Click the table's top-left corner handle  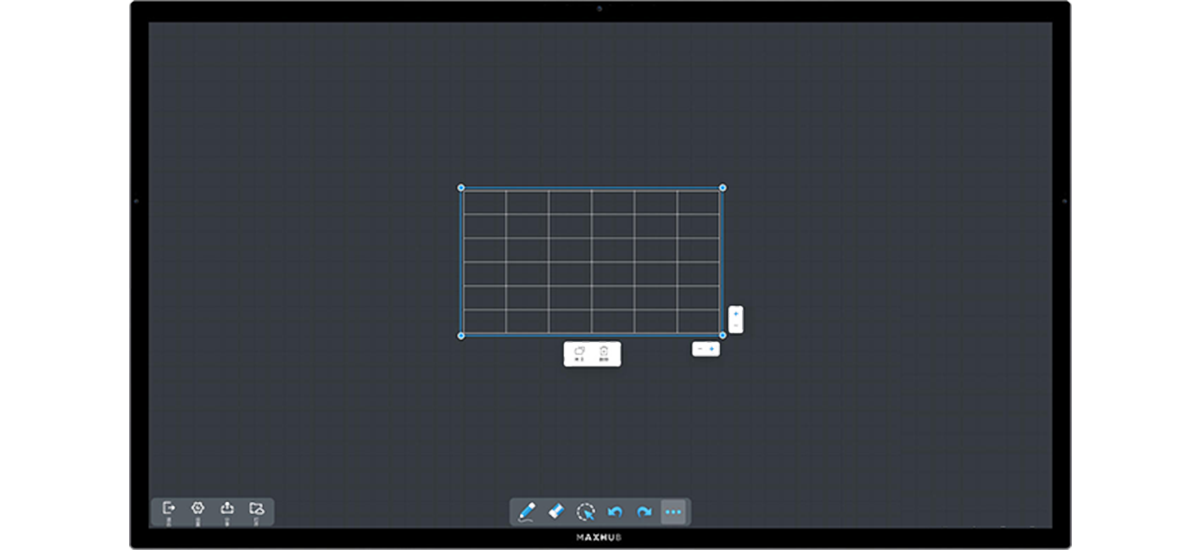461,188
